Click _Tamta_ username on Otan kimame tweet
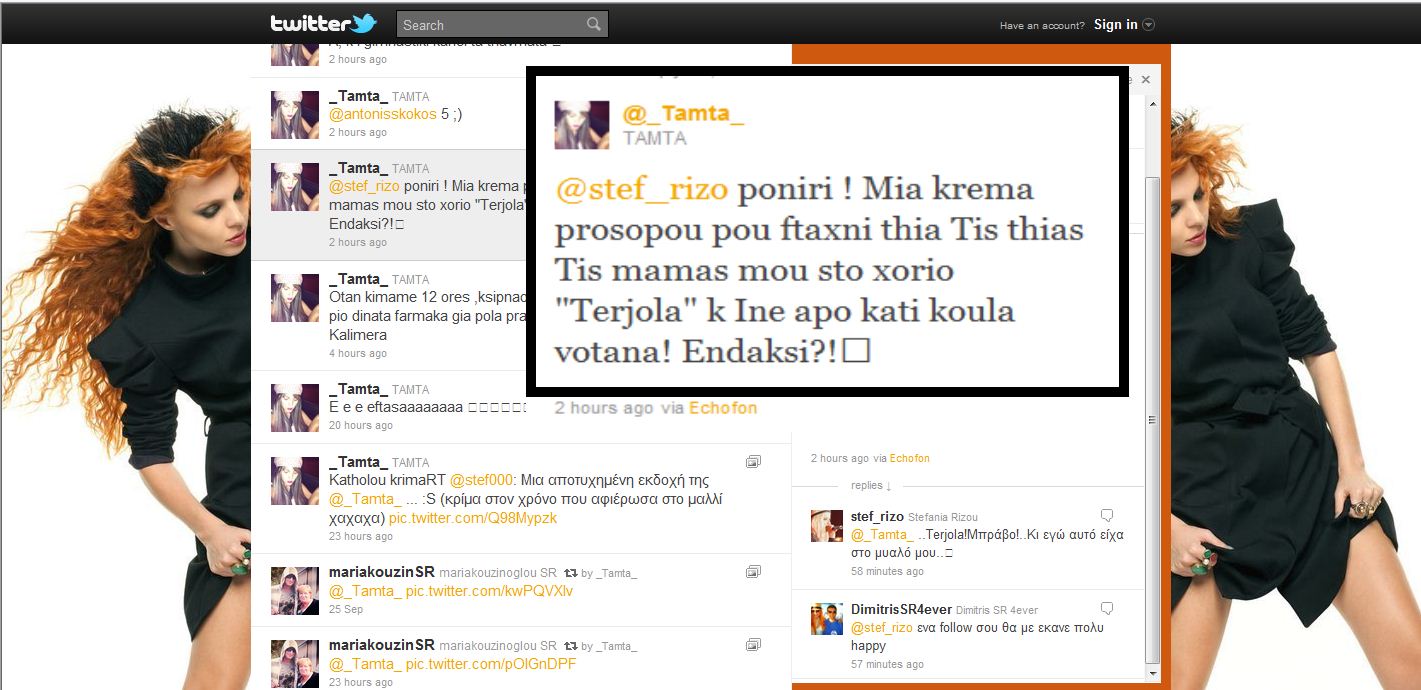The height and width of the screenshot is (690, 1421). pyautogui.click(x=358, y=279)
